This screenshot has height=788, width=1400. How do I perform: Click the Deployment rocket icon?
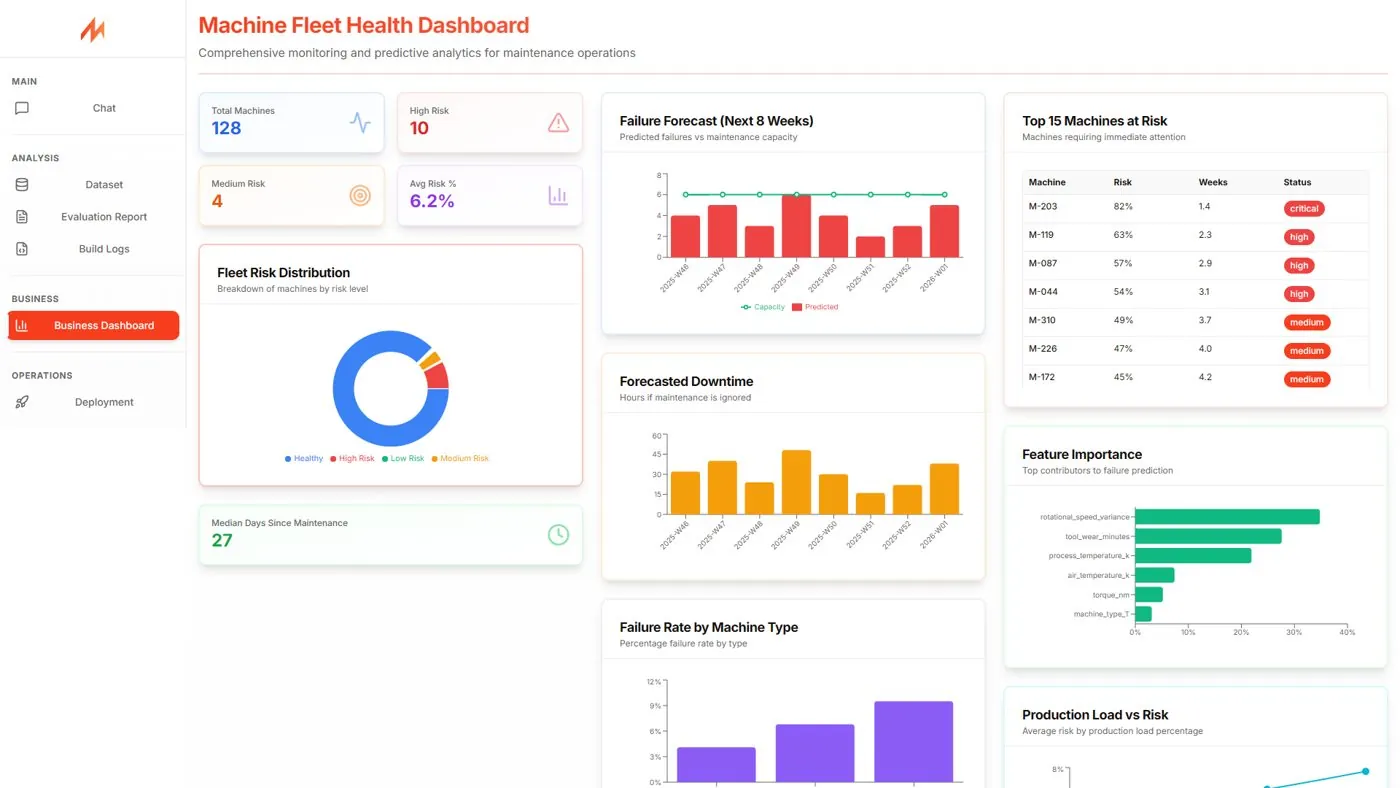click(x=22, y=402)
